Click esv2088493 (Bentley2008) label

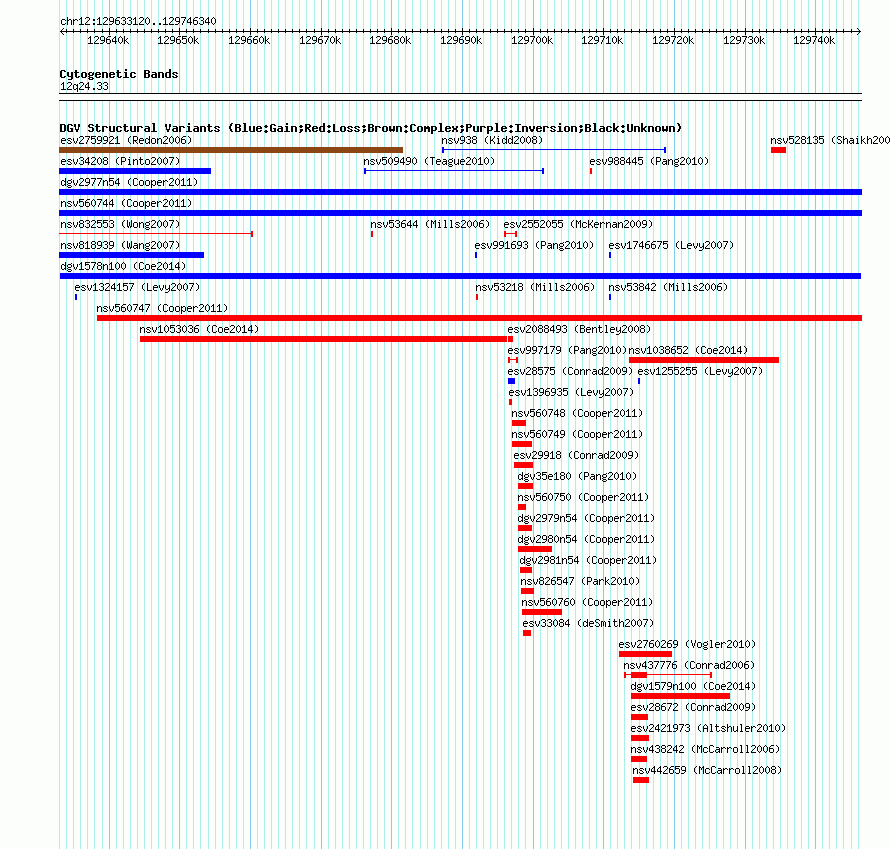[579, 329]
